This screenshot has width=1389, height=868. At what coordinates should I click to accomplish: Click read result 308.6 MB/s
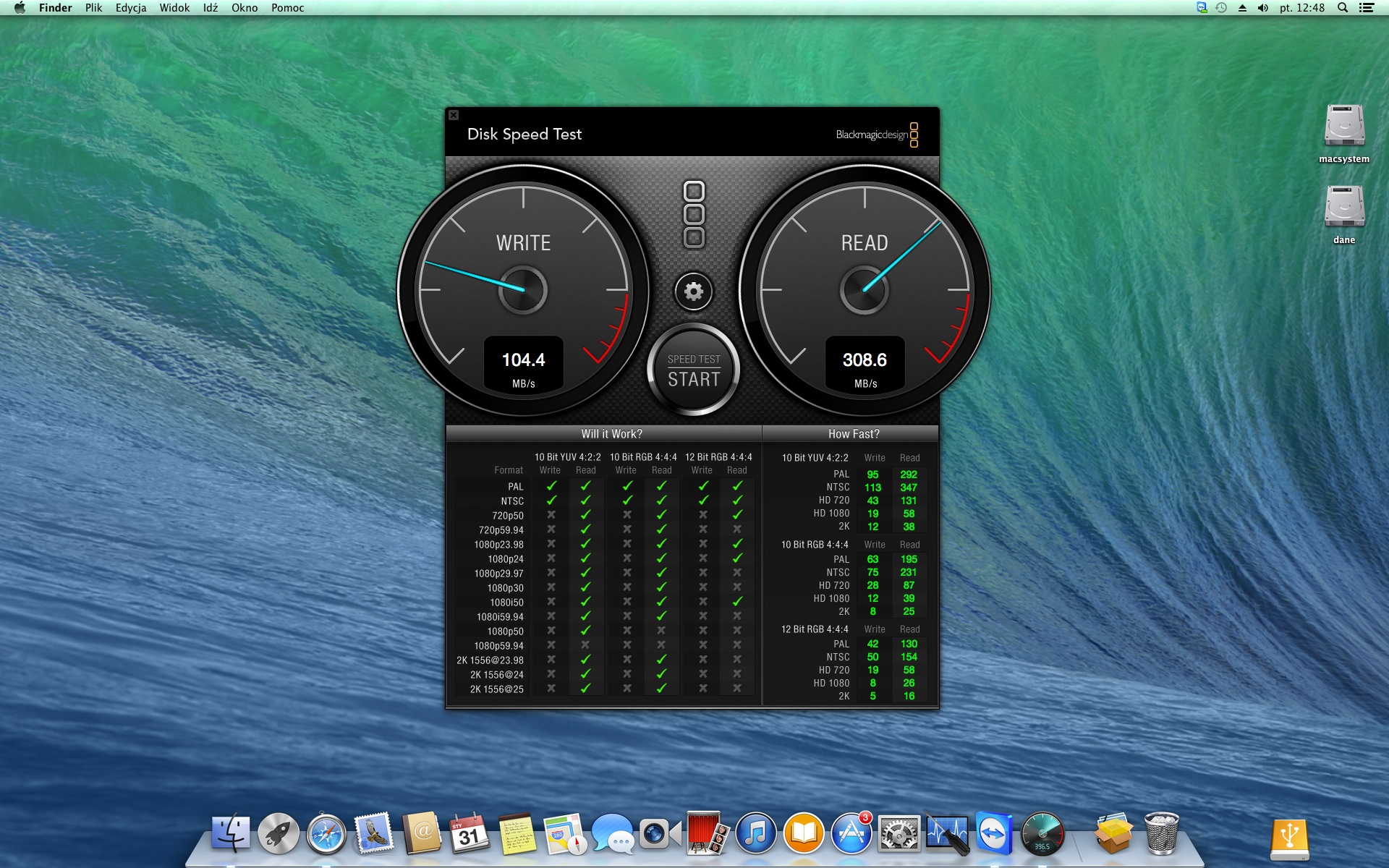pyautogui.click(x=865, y=366)
